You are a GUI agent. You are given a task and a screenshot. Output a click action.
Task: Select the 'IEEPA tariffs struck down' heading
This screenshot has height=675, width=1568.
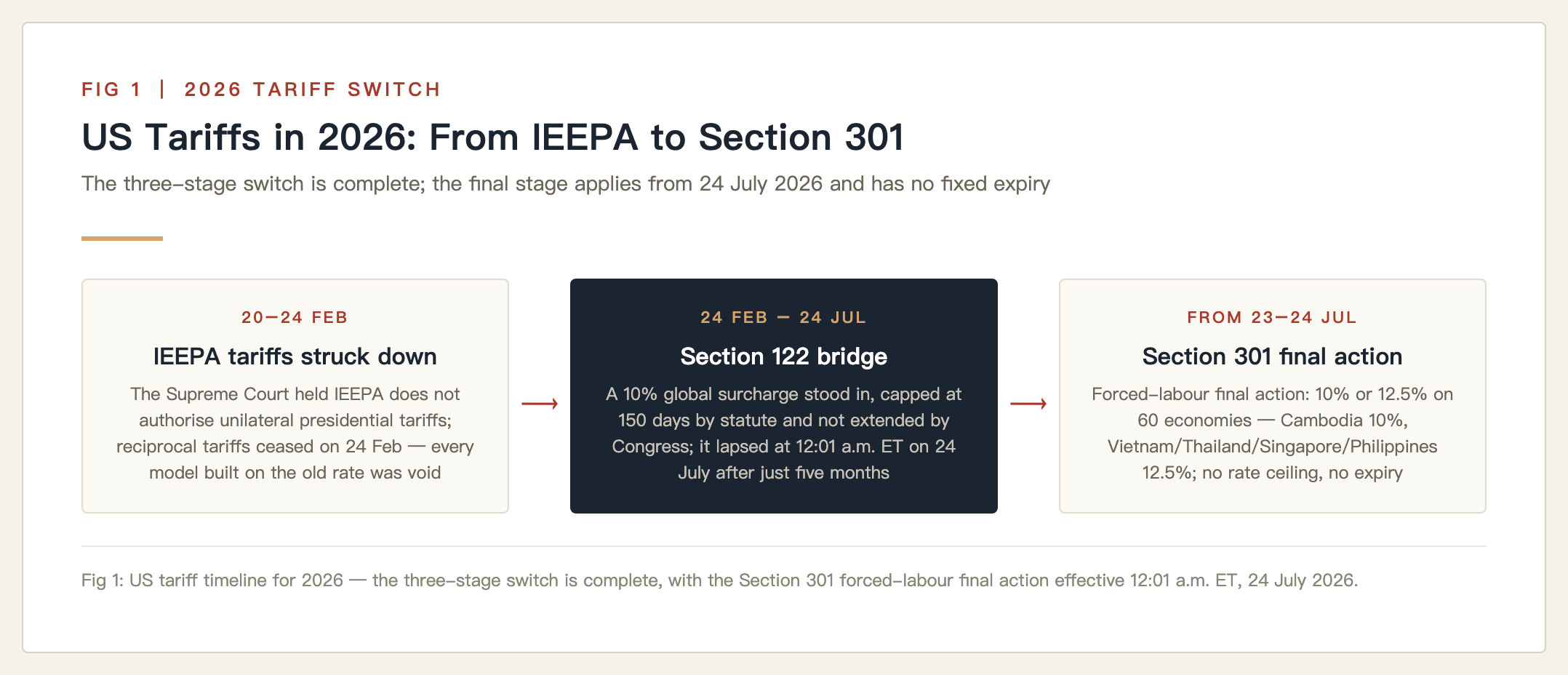click(x=295, y=356)
